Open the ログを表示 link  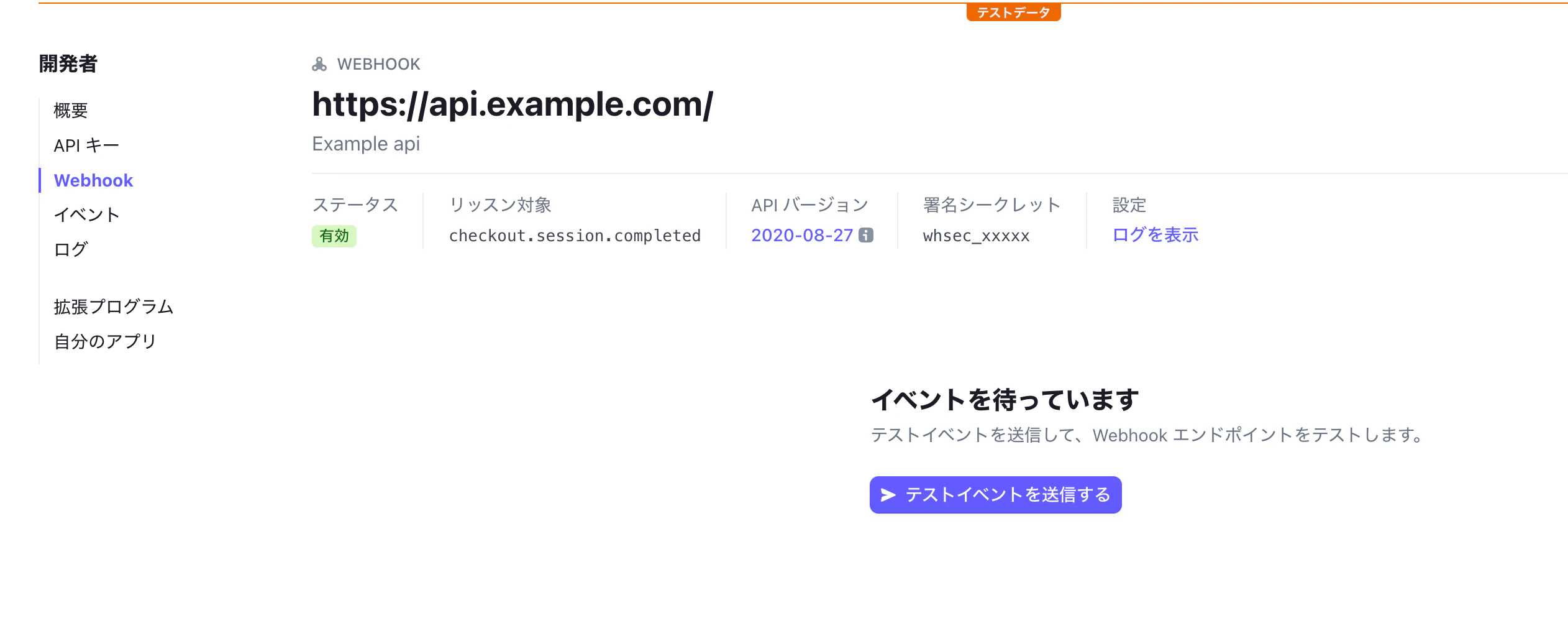coord(1155,235)
